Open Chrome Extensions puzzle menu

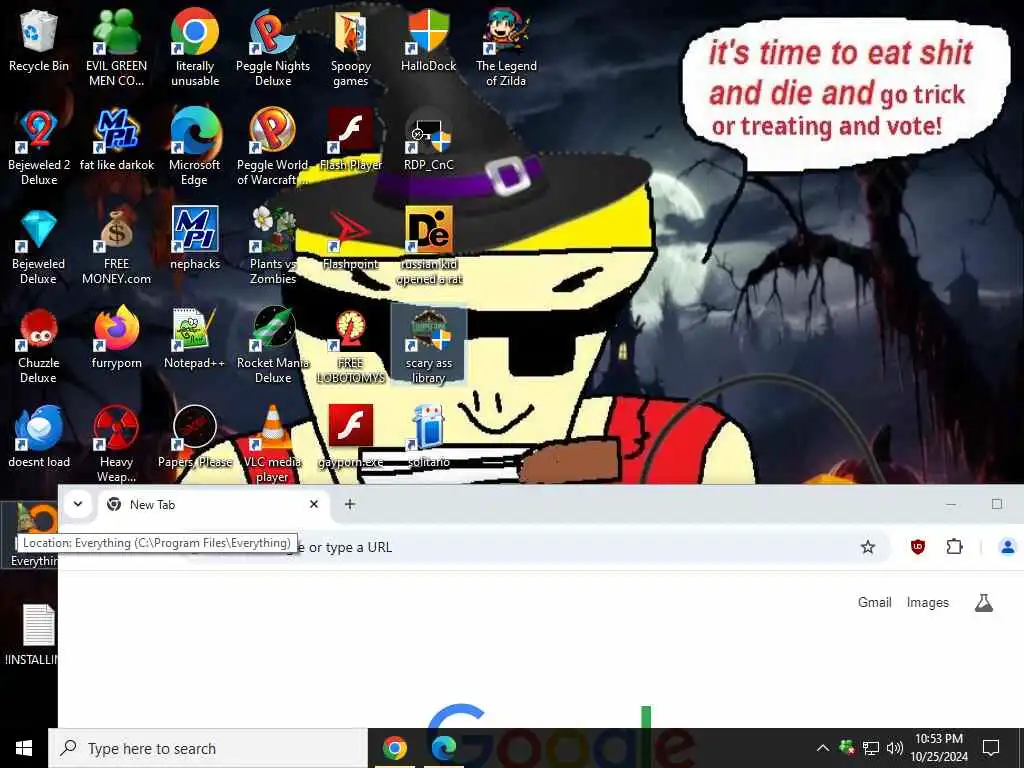coord(954,547)
